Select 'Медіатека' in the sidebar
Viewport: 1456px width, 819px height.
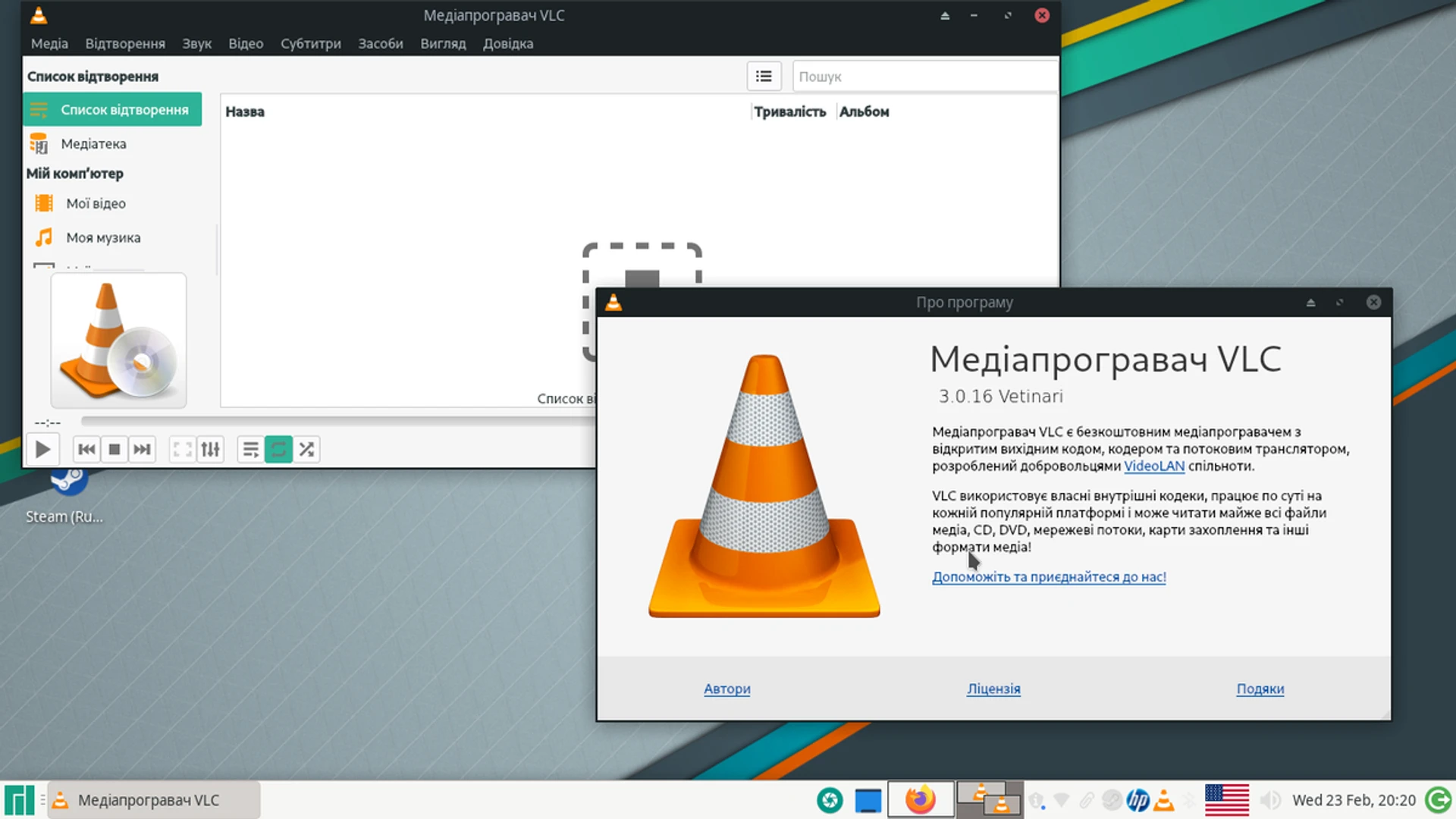click(112, 143)
